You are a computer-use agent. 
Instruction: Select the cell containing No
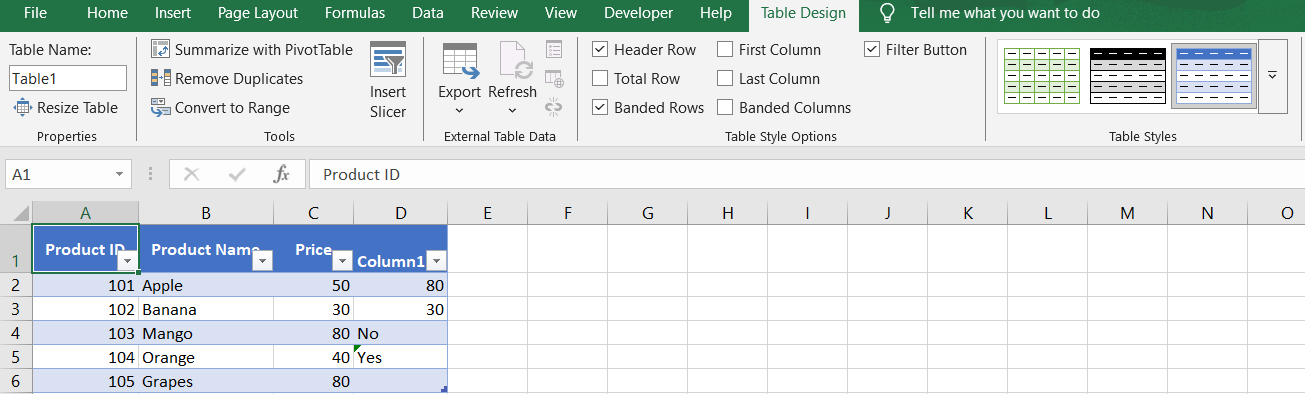400,333
